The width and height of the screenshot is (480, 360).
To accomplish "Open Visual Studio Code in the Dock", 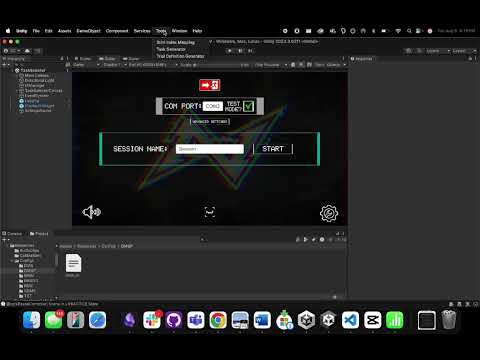I will click(350, 320).
